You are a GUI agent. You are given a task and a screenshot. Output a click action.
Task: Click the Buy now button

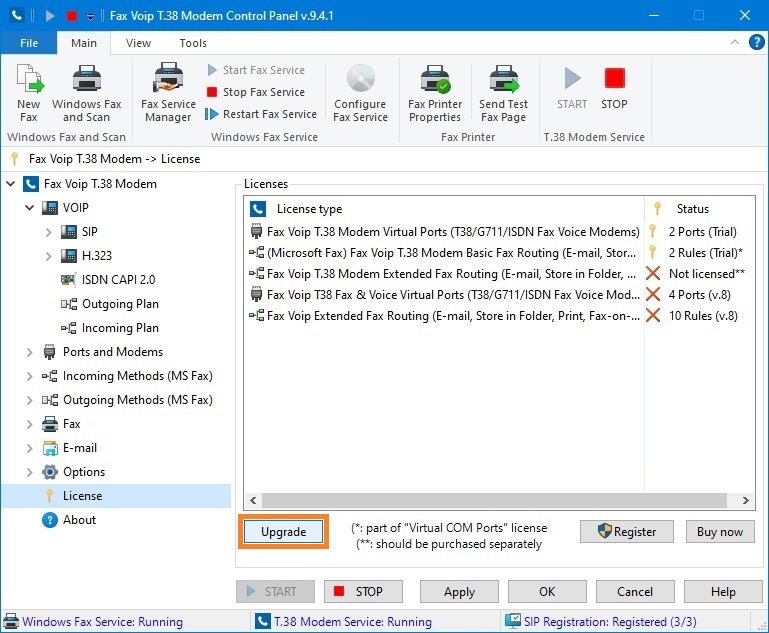(719, 532)
